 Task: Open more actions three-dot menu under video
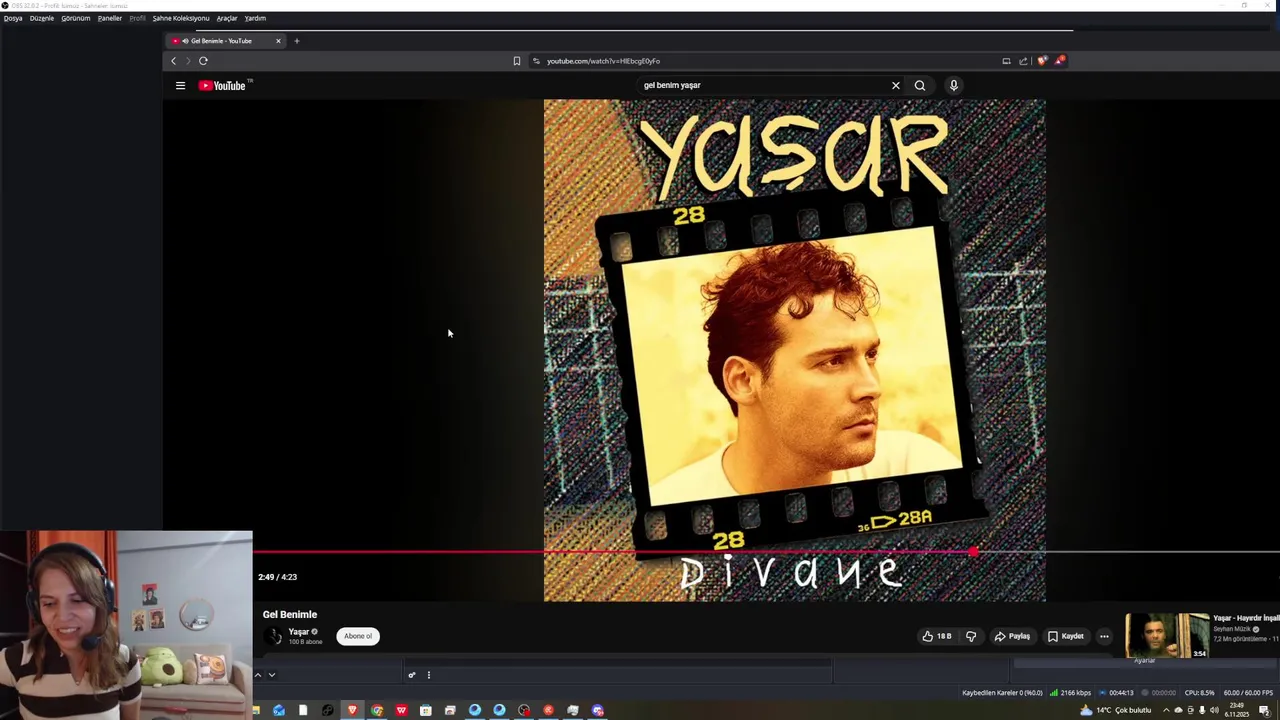pyautogui.click(x=1104, y=636)
